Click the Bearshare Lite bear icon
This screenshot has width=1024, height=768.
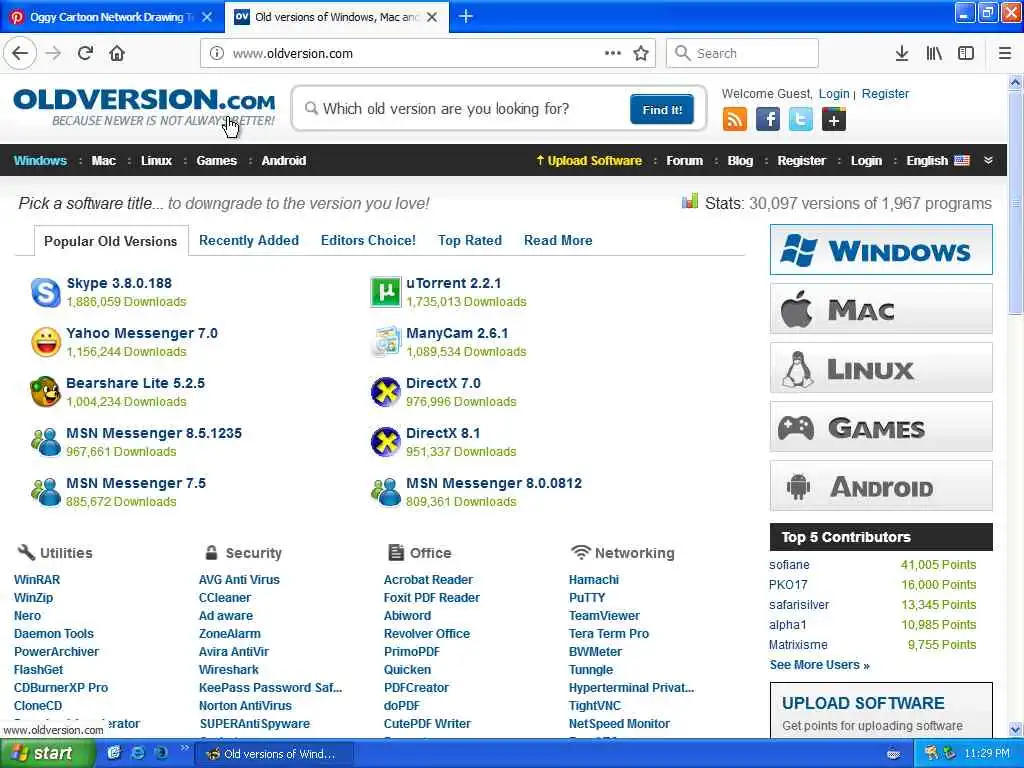(46, 392)
